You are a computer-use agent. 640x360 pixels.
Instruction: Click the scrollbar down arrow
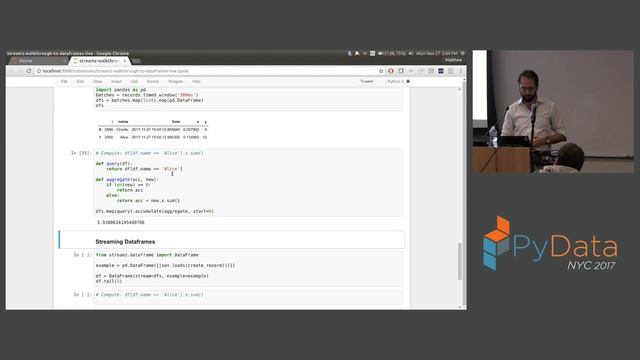coord(460,307)
